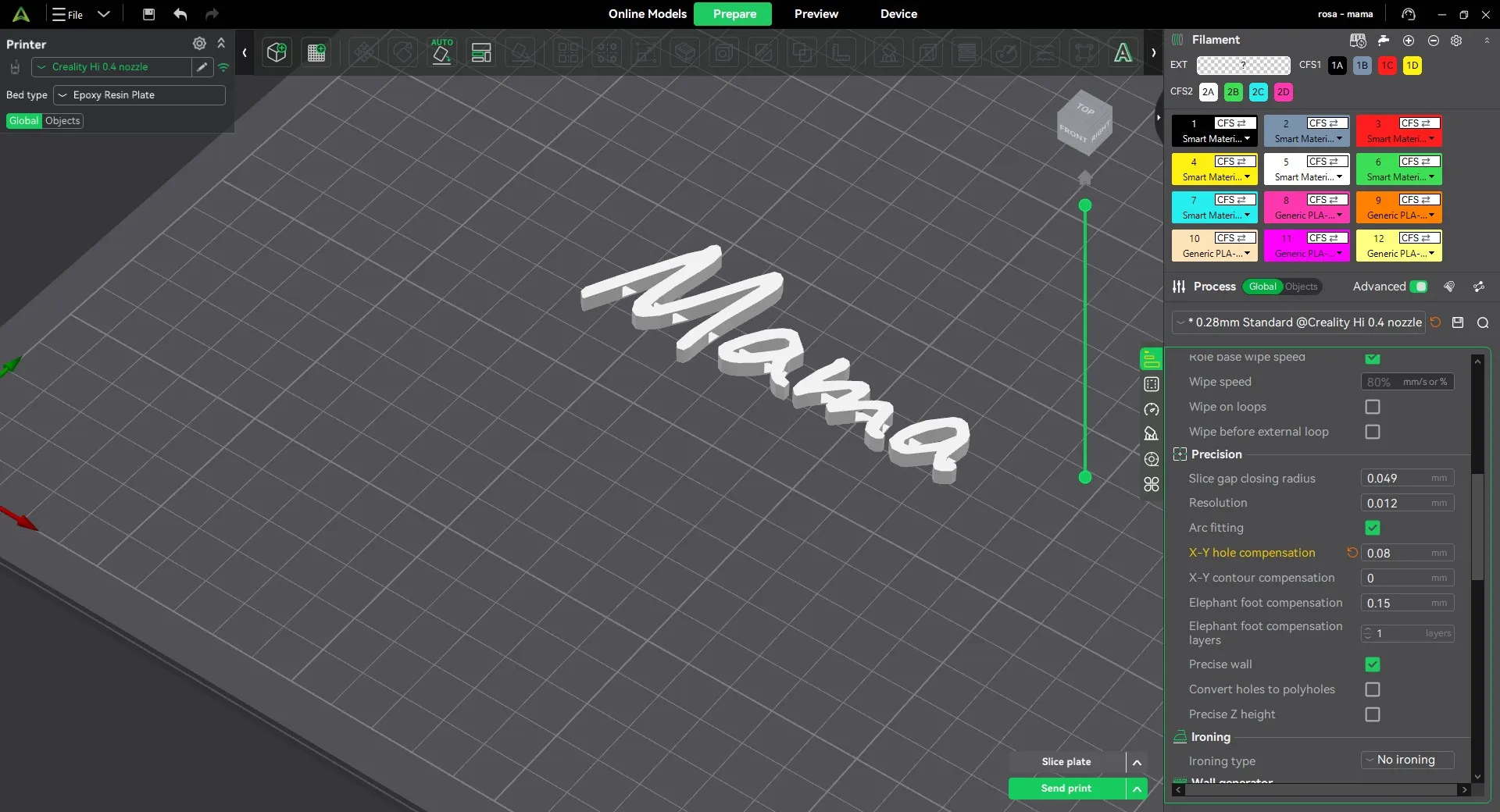
Task: Switch to the Prepare tab
Action: (x=733, y=14)
